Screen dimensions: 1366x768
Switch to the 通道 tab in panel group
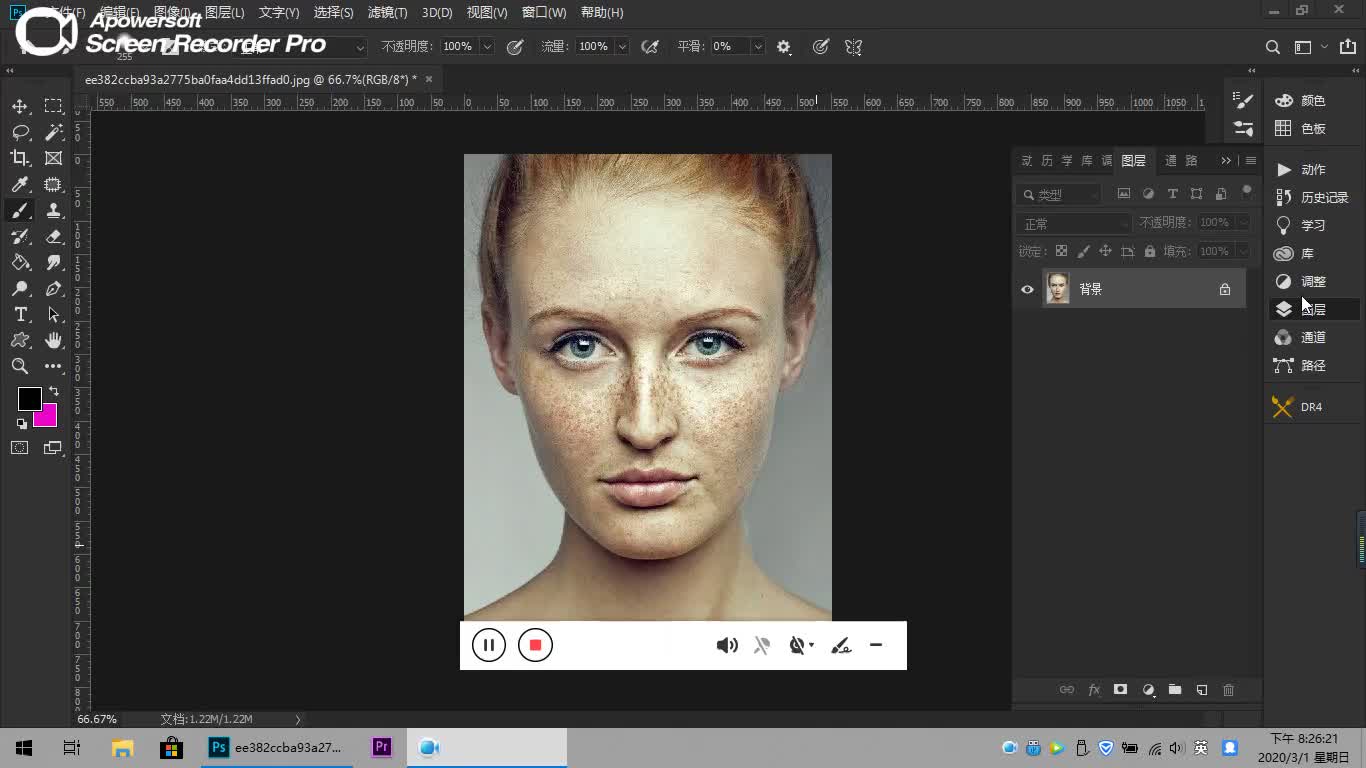(1171, 161)
